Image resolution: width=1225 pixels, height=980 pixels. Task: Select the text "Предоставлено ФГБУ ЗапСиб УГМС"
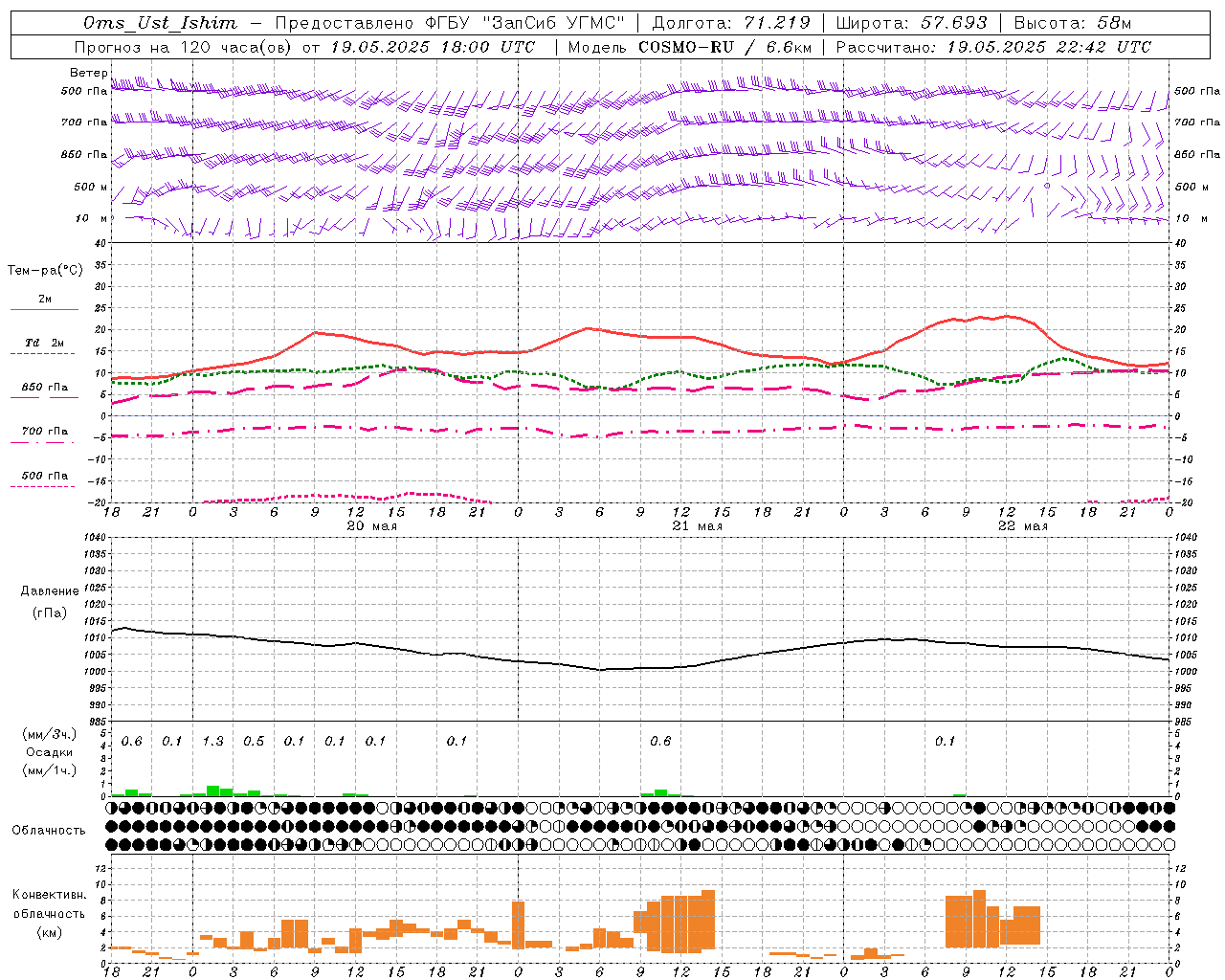(x=450, y=23)
